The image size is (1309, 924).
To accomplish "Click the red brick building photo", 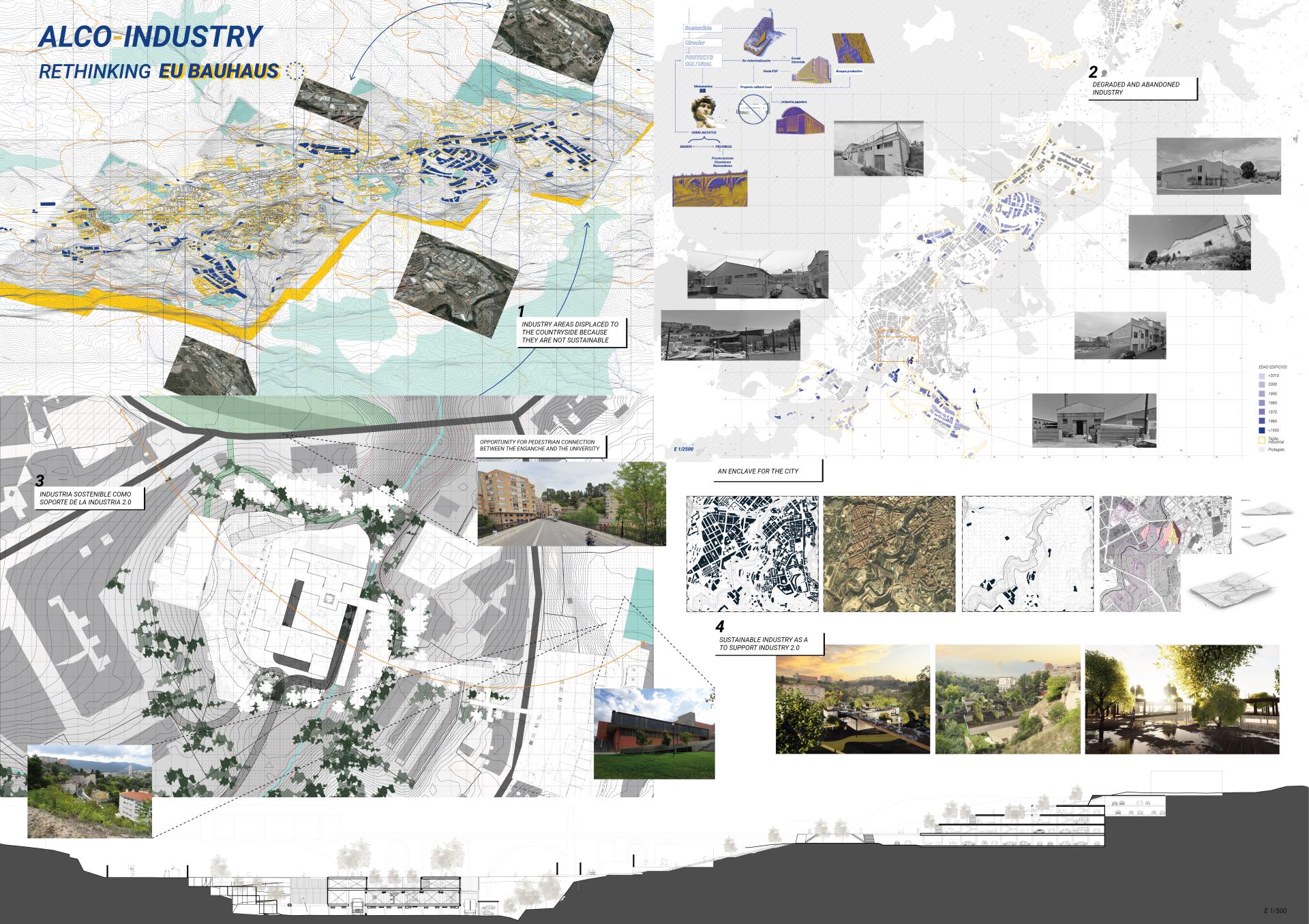I will (653, 733).
